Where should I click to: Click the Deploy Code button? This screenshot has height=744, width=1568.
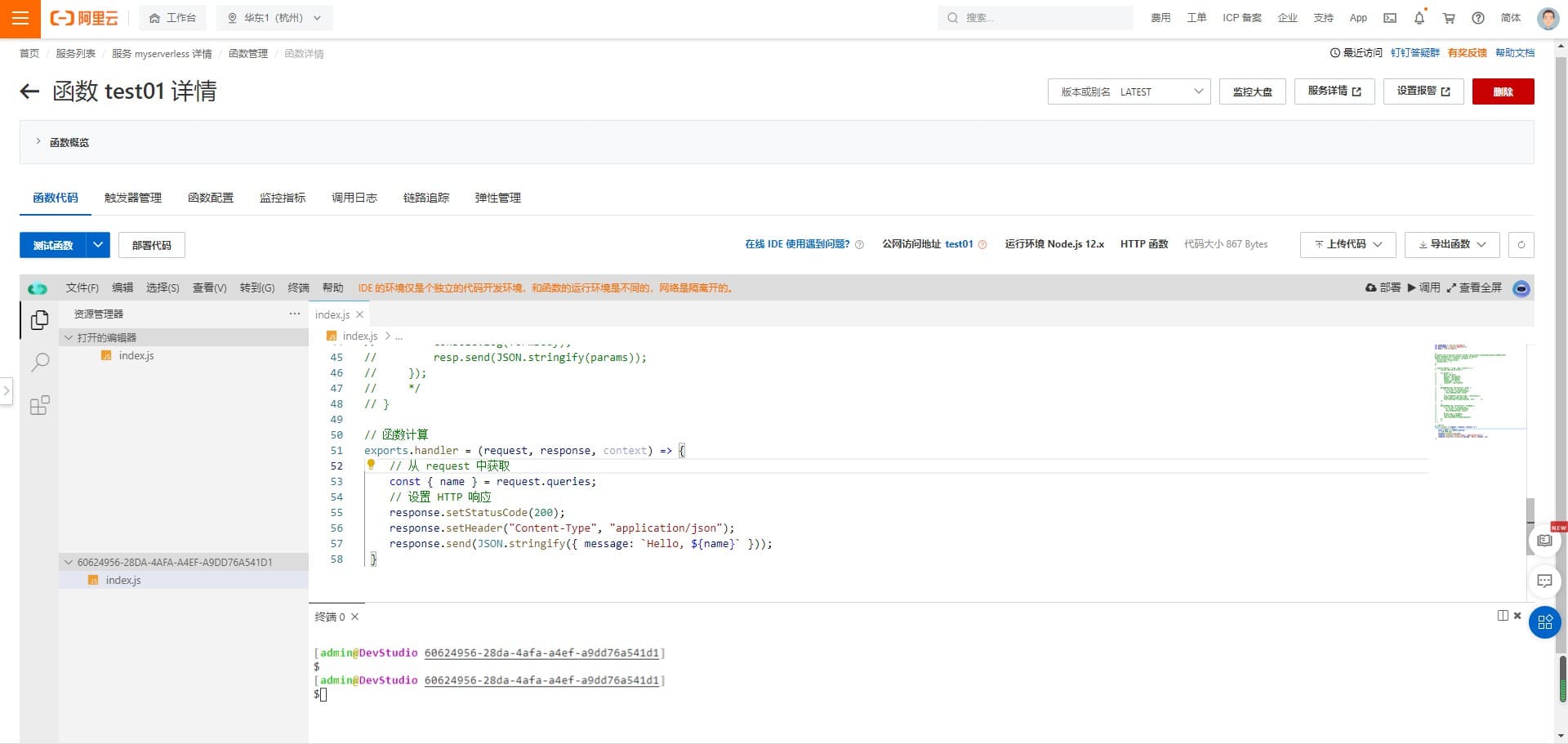(x=152, y=245)
